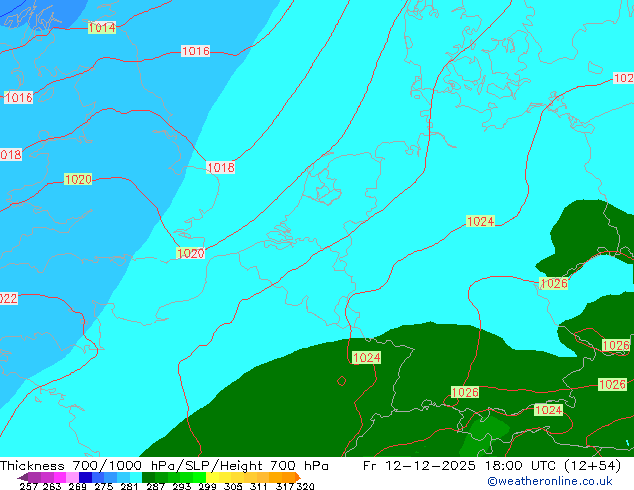Click the legend value 263
Viewport: 634px width, 490px height.
[x=51, y=486]
